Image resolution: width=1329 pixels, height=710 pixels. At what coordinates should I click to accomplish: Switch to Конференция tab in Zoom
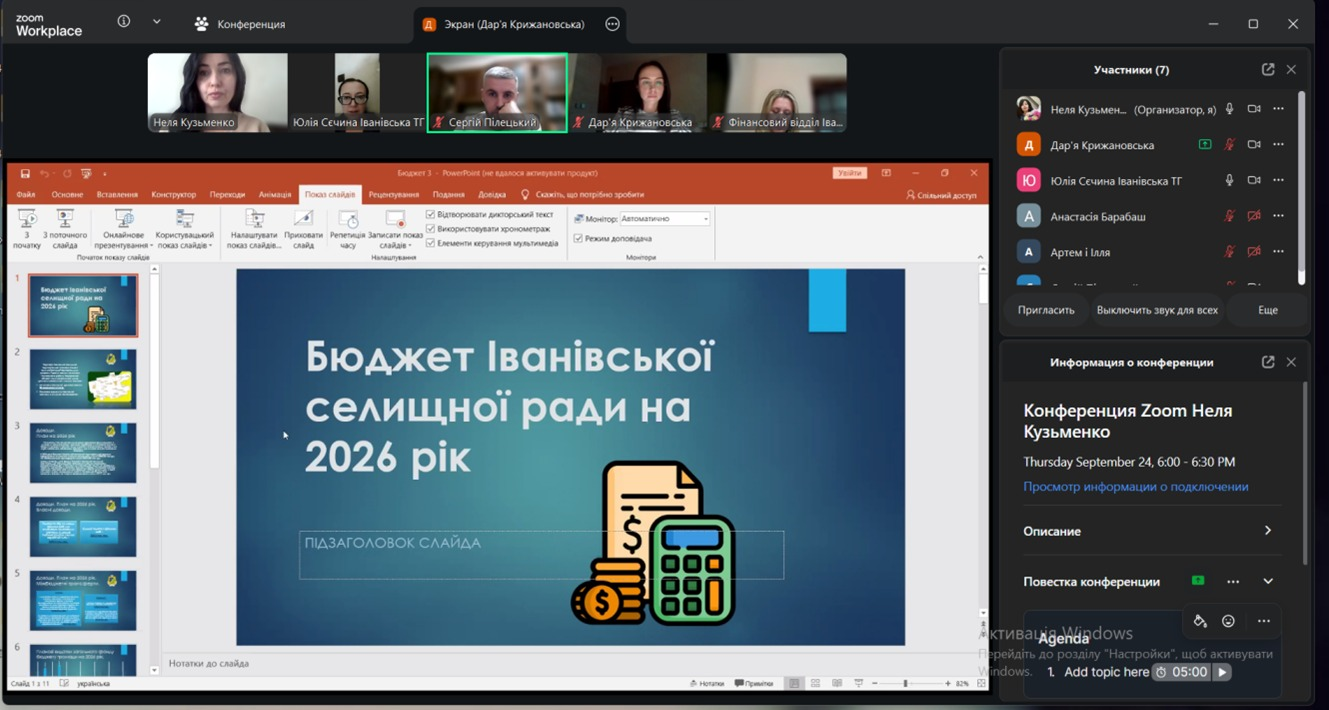tap(240, 24)
